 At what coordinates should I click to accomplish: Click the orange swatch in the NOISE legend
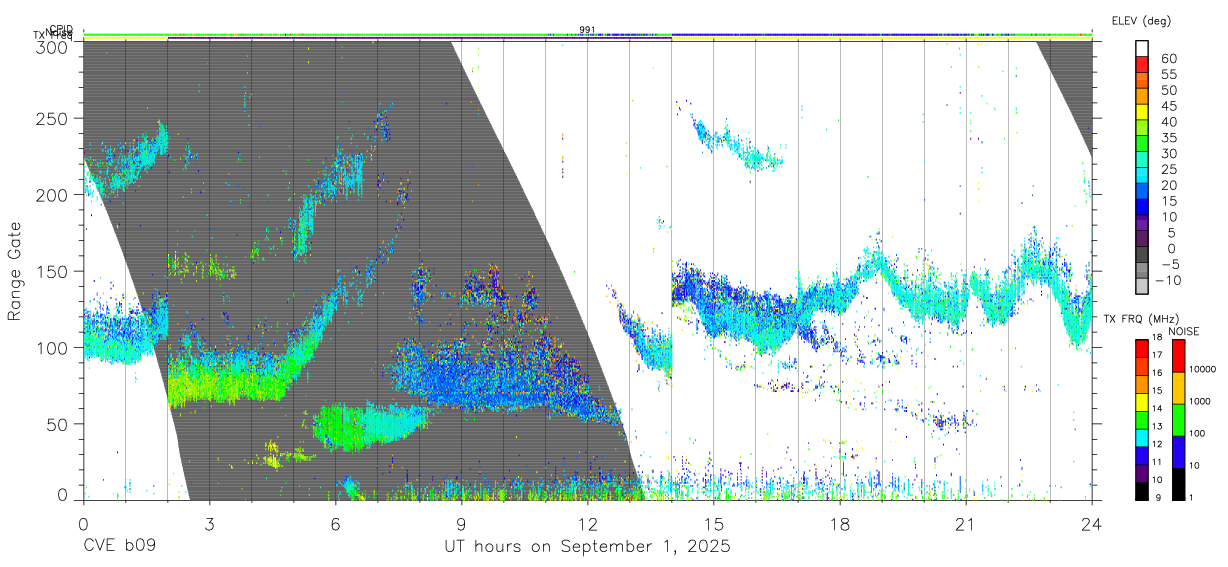click(x=1177, y=388)
